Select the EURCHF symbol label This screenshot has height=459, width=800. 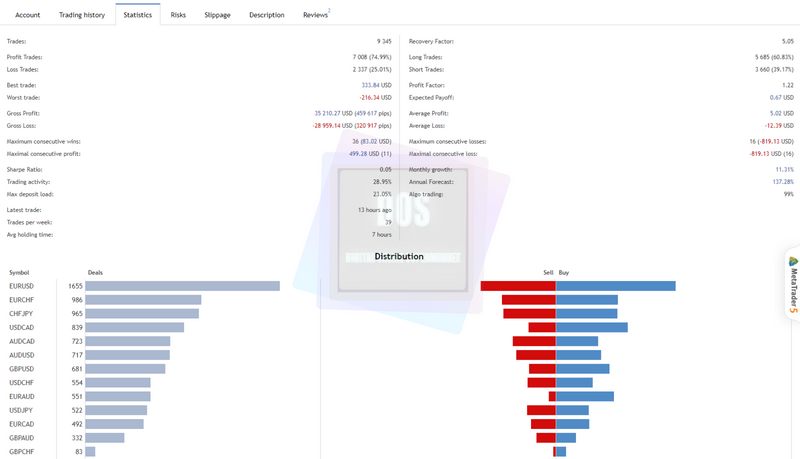pyautogui.click(x=21, y=300)
